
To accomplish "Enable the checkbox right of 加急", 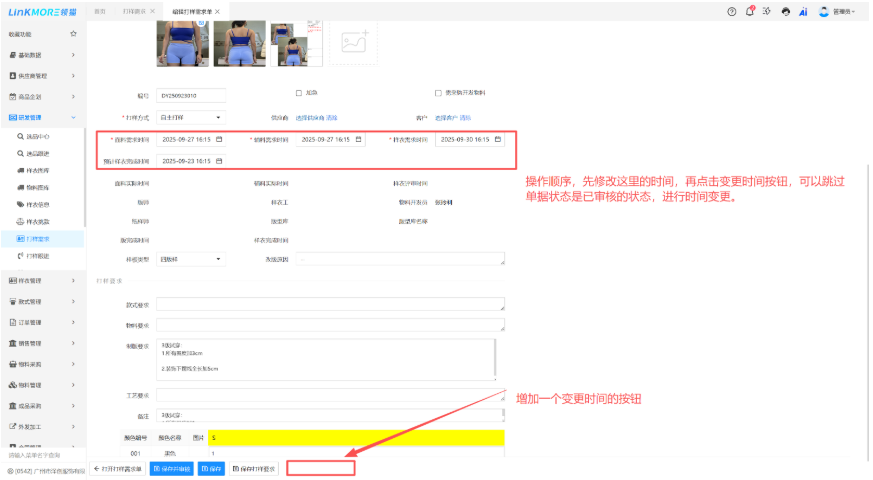I will click(438, 93).
